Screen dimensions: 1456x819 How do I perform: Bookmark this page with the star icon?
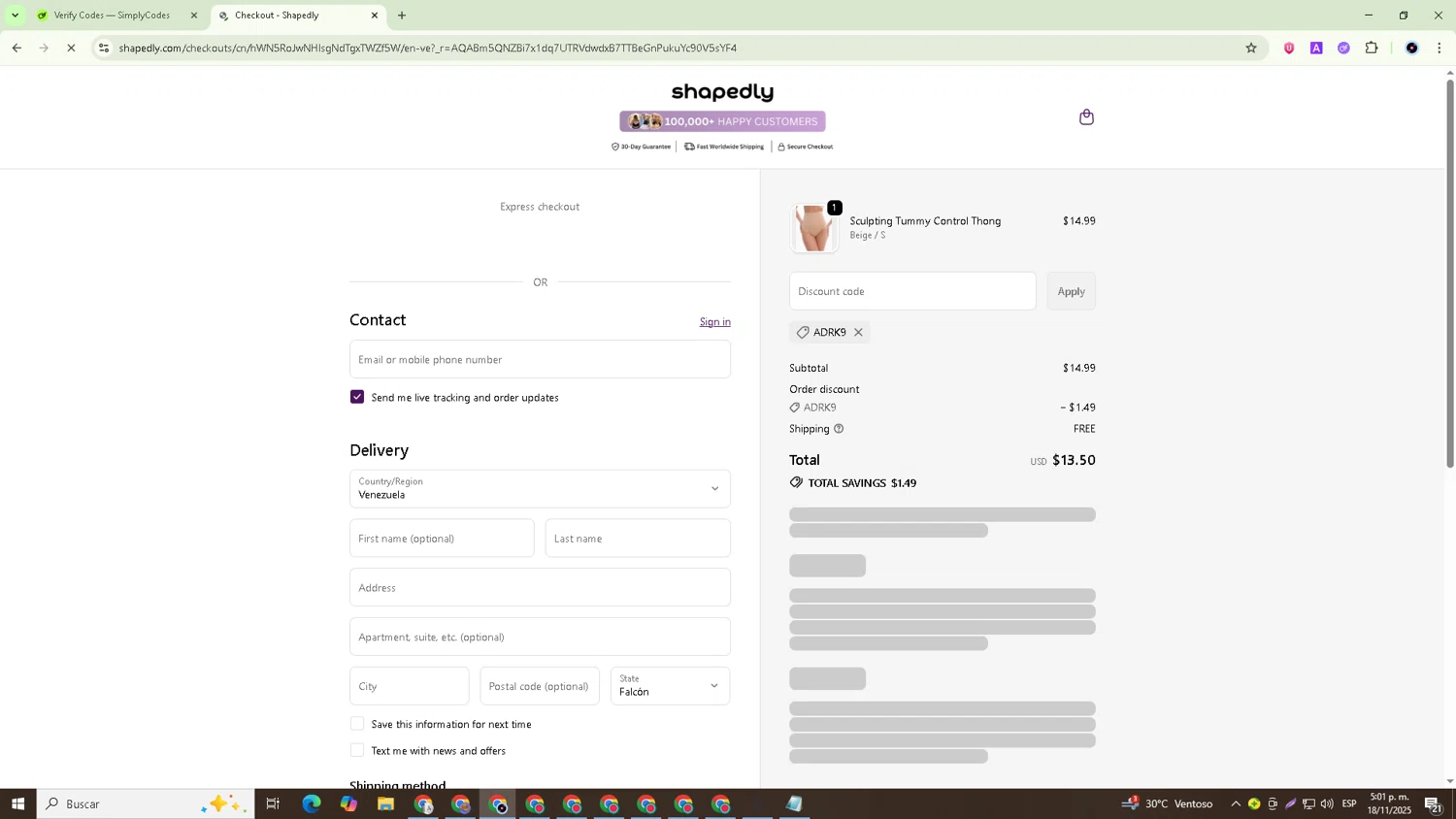pos(1251,48)
